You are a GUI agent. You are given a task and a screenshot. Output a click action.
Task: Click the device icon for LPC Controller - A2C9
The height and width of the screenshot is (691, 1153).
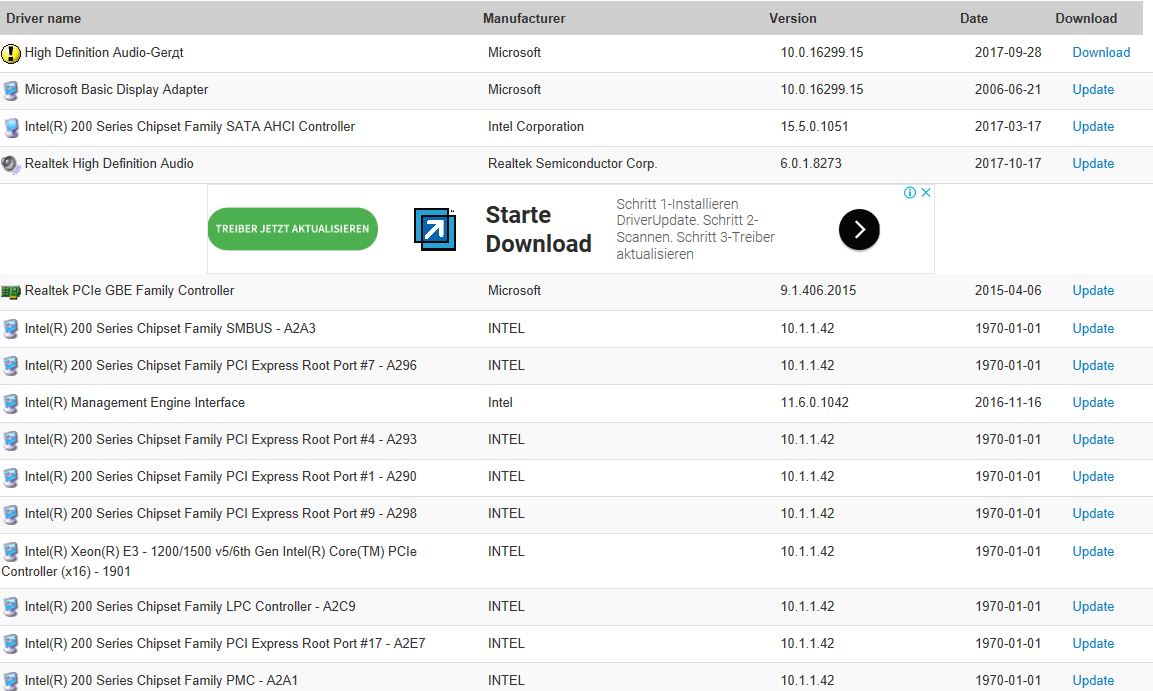pyautogui.click(x=11, y=607)
